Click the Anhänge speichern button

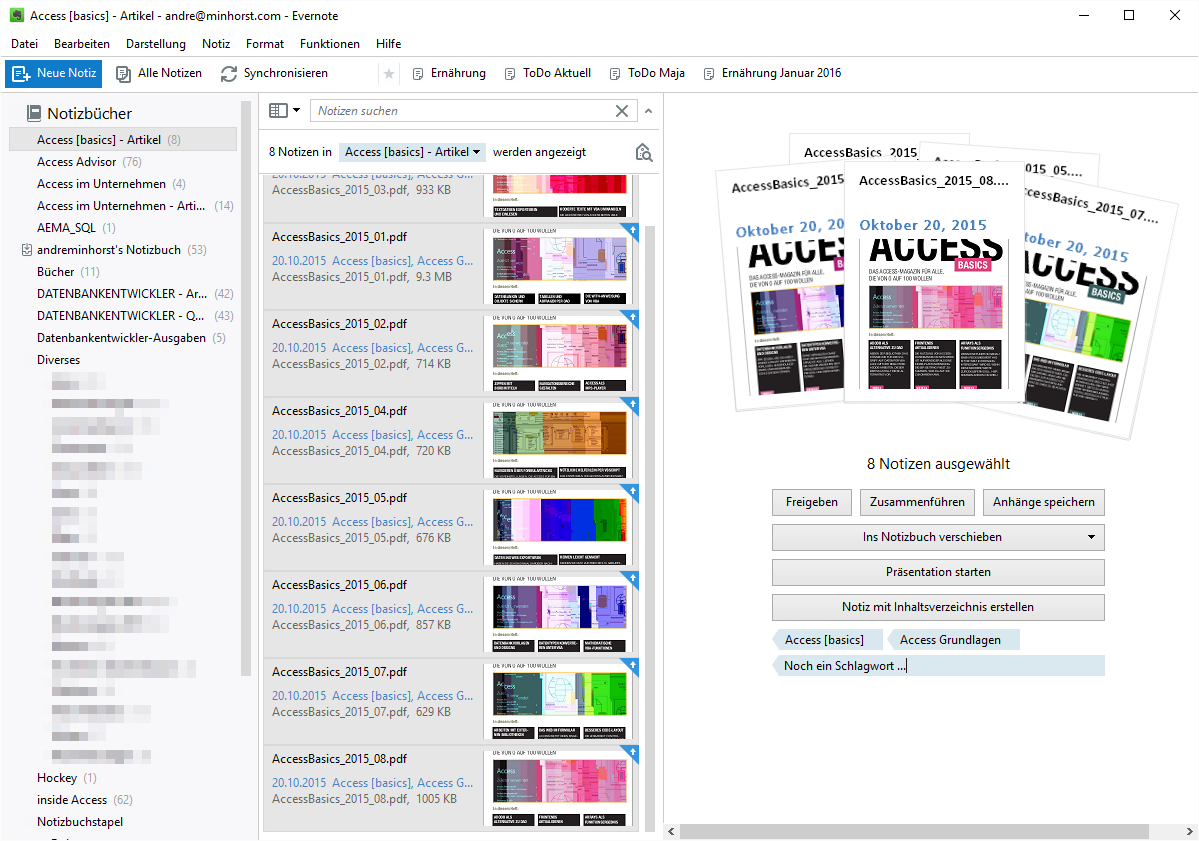point(1044,502)
